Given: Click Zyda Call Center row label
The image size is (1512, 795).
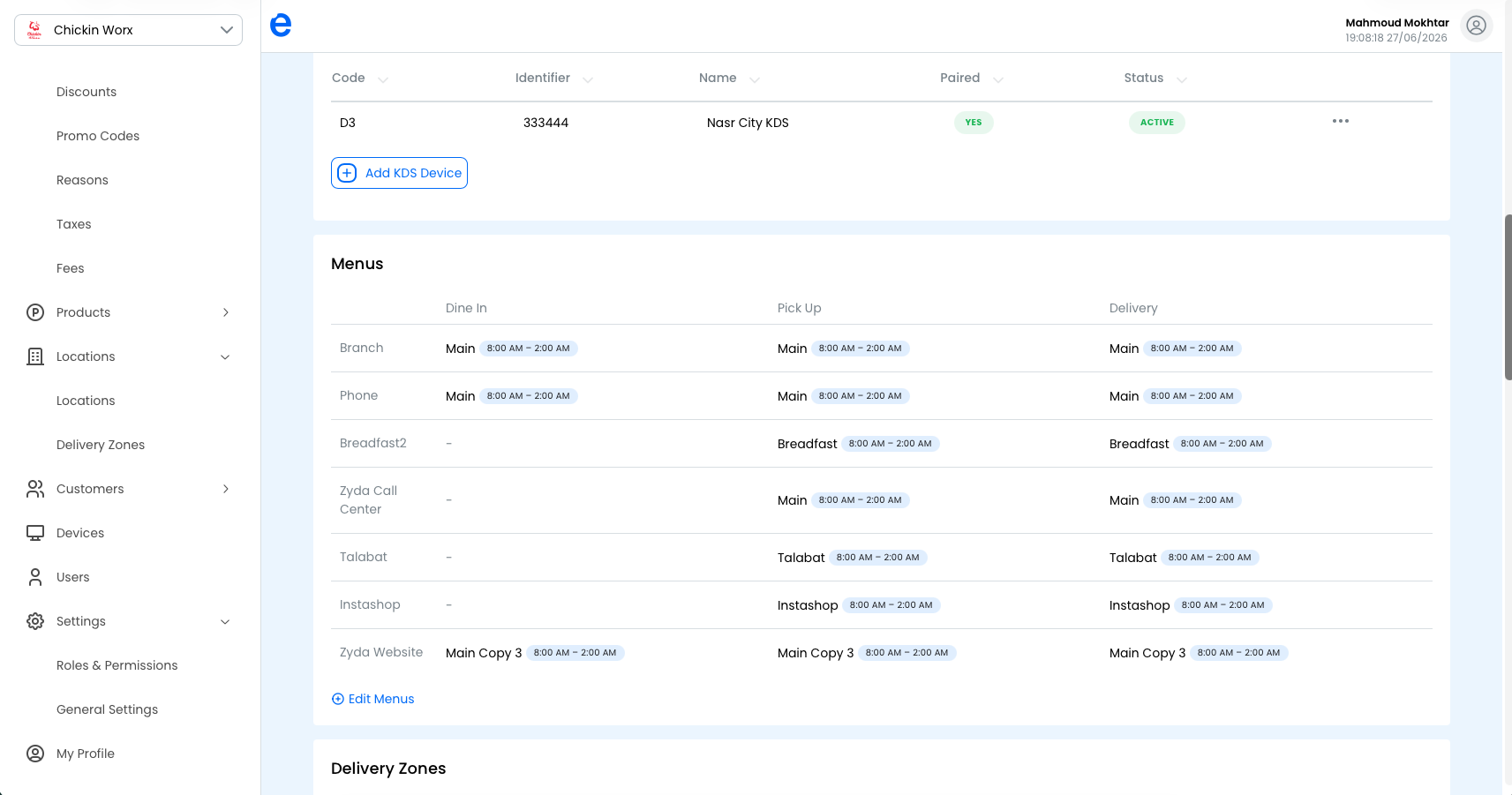Looking at the screenshot, I should [x=368, y=500].
